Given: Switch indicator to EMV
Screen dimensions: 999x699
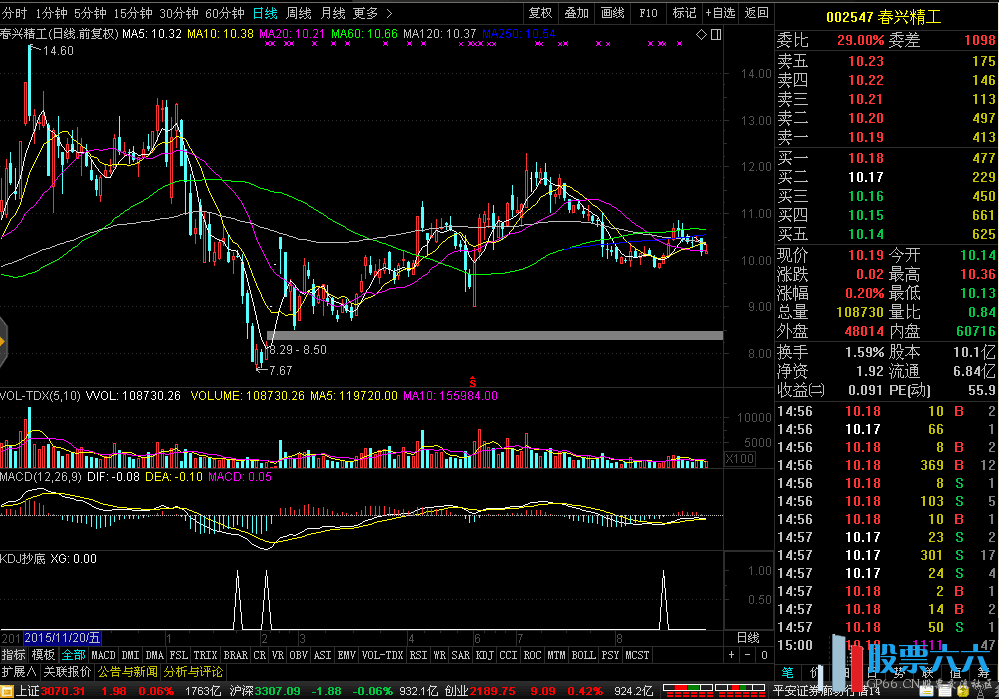Looking at the screenshot, I should pos(347,655).
